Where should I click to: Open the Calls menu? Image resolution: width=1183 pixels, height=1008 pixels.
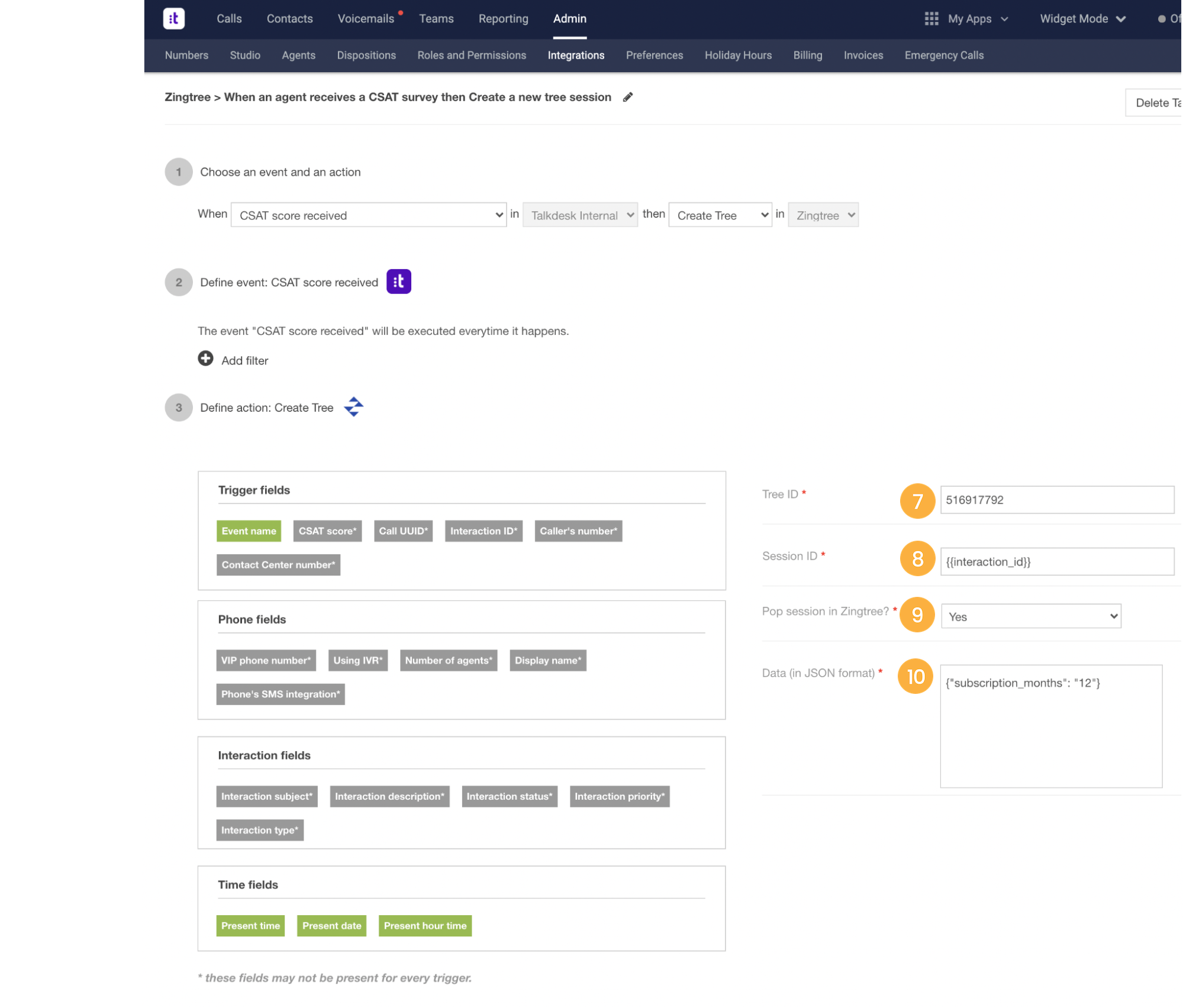229,19
